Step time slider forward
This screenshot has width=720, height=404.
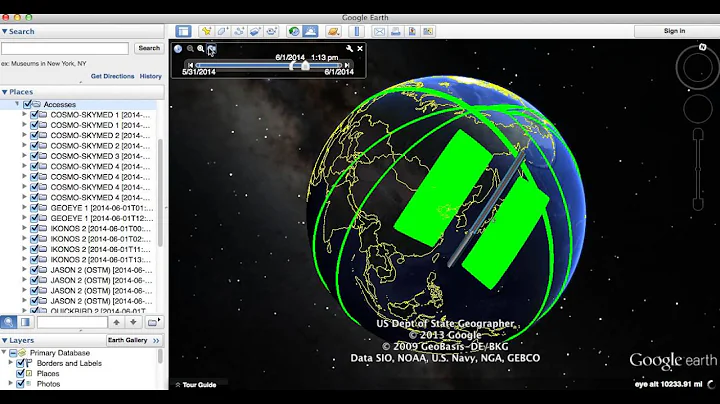click(347, 66)
